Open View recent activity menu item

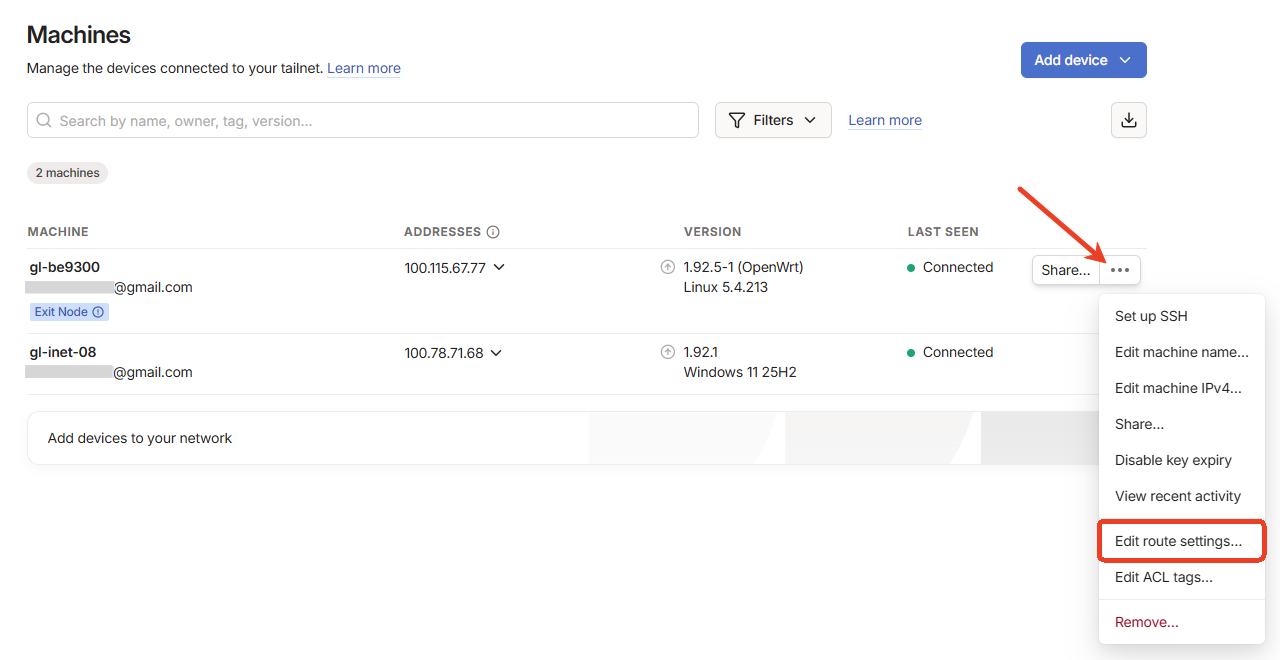pyautogui.click(x=1182, y=496)
